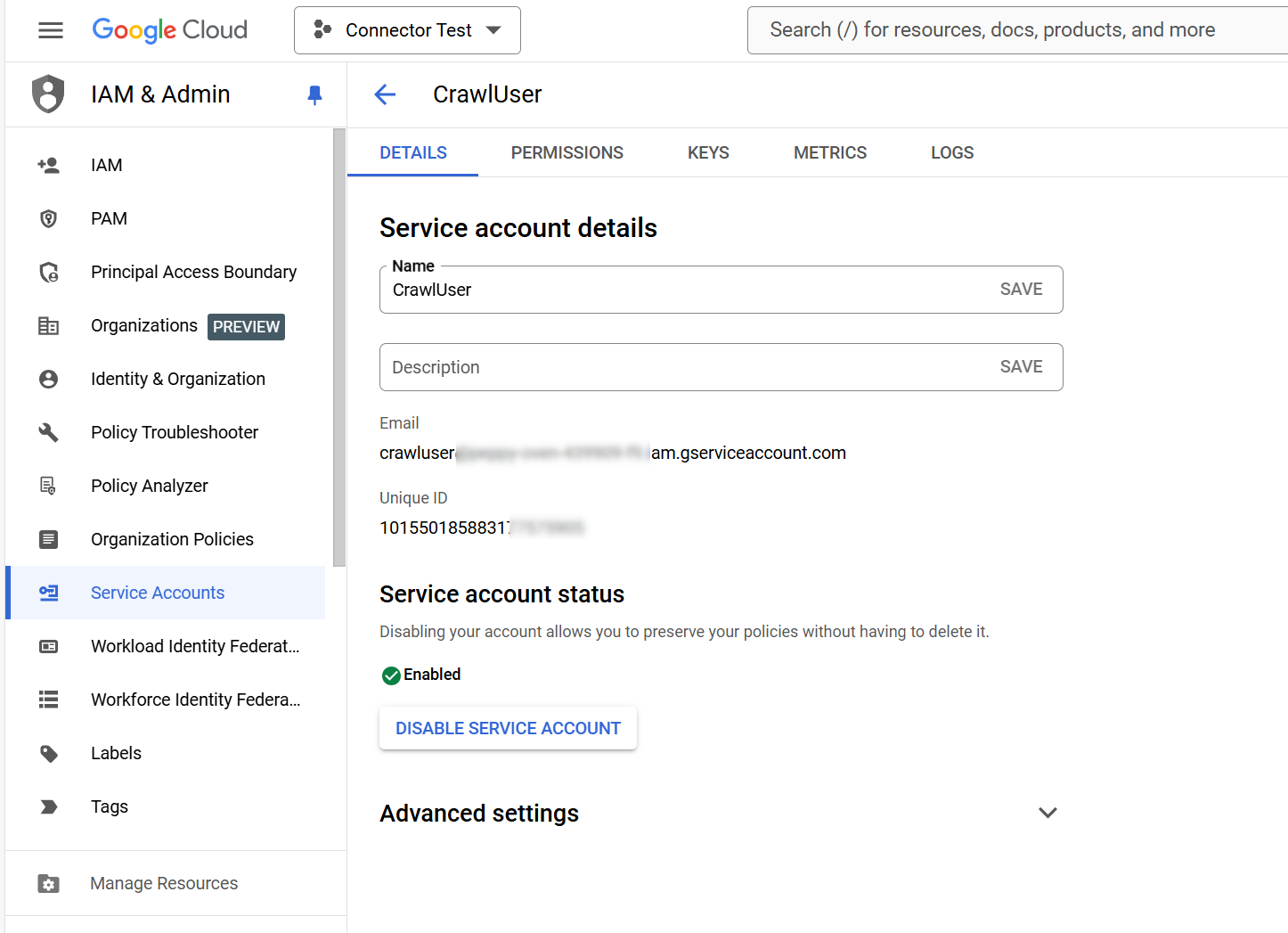Expand Advanced settings with chevron
Image resolution: width=1288 pixels, height=933 pixels.
[1048, 813]
